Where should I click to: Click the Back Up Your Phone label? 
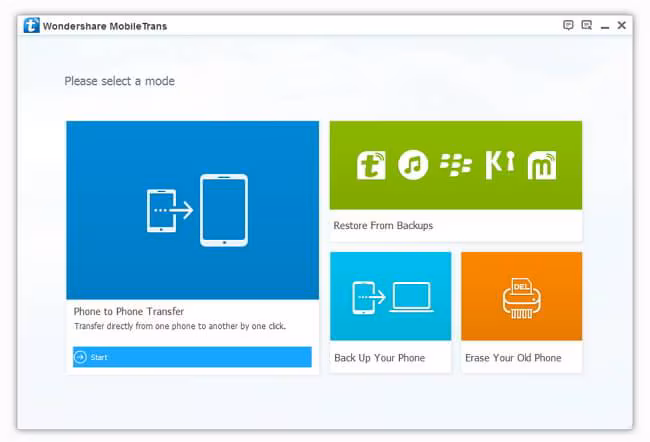click(379, 358)
